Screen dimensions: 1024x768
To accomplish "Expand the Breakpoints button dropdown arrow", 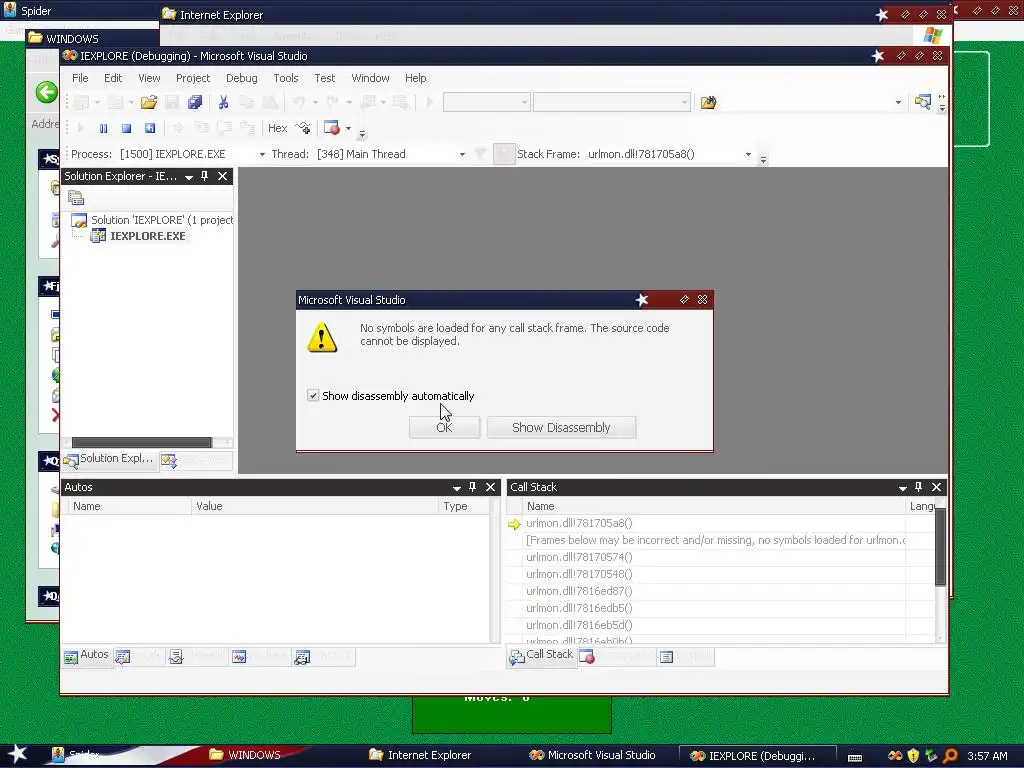I will click(x=348, y=128).
